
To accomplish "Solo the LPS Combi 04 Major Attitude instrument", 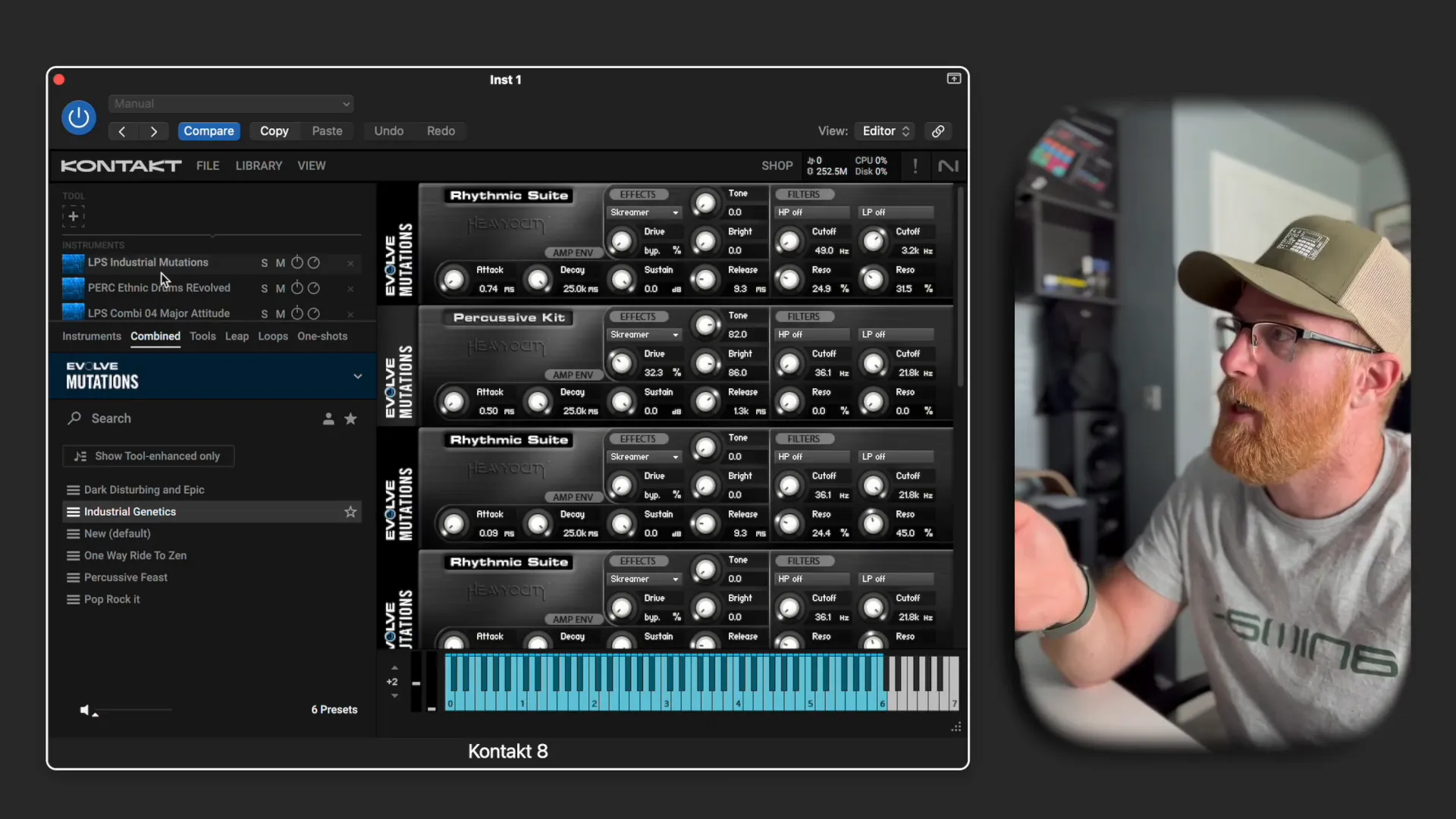I will [x=265, y=314].
